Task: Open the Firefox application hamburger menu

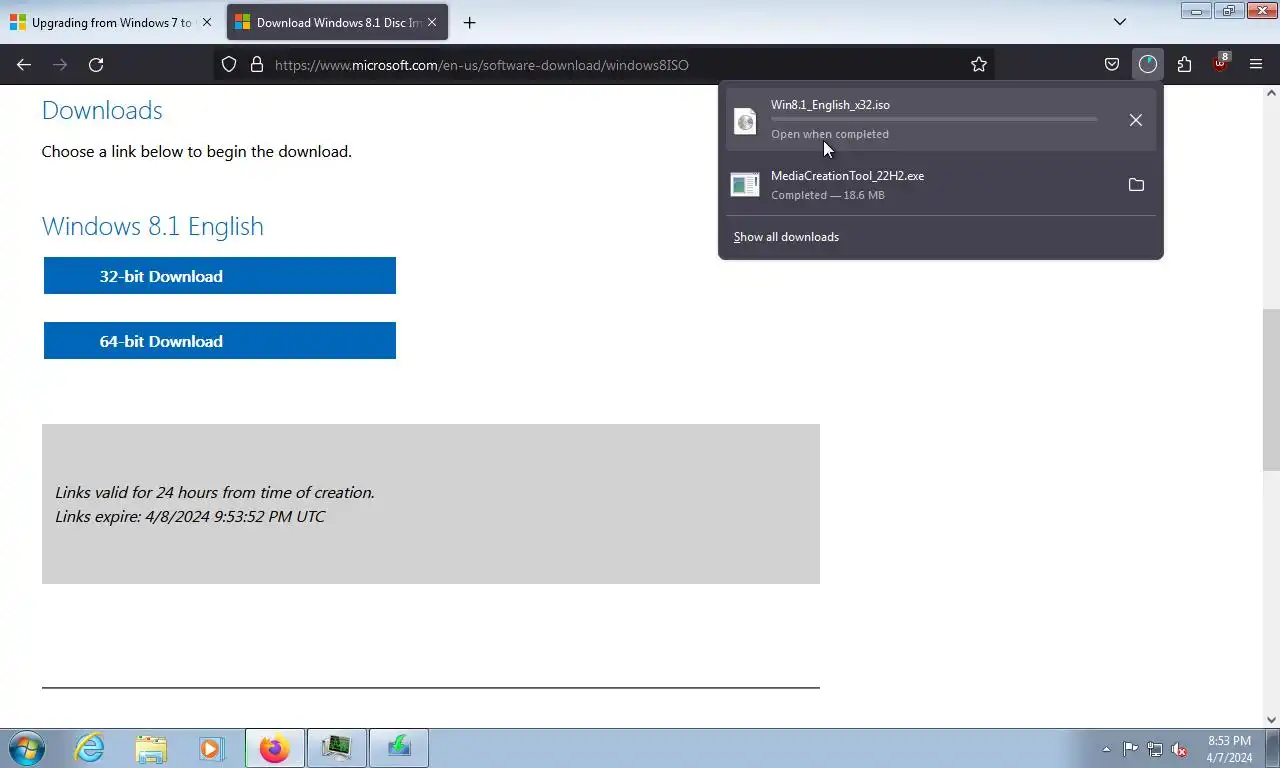Action: (x=1256, y=64)
